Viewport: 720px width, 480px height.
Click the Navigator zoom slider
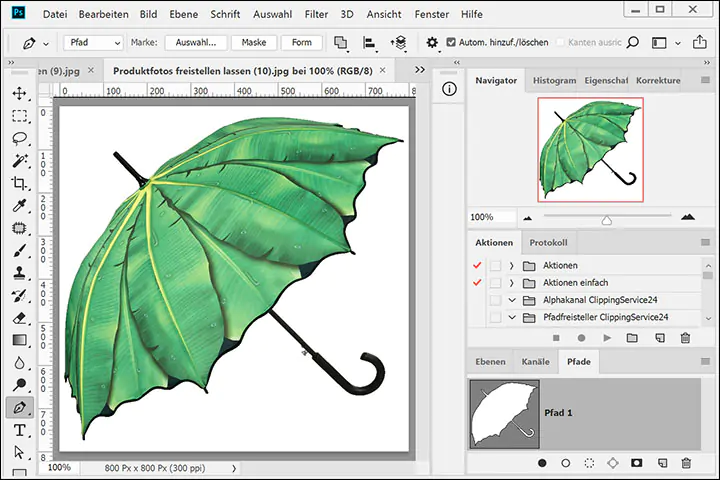coord(606,219)
